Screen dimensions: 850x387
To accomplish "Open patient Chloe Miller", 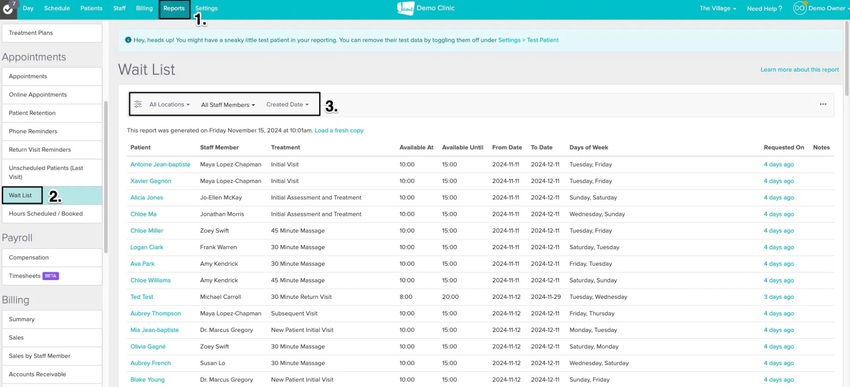I will 146,230.
